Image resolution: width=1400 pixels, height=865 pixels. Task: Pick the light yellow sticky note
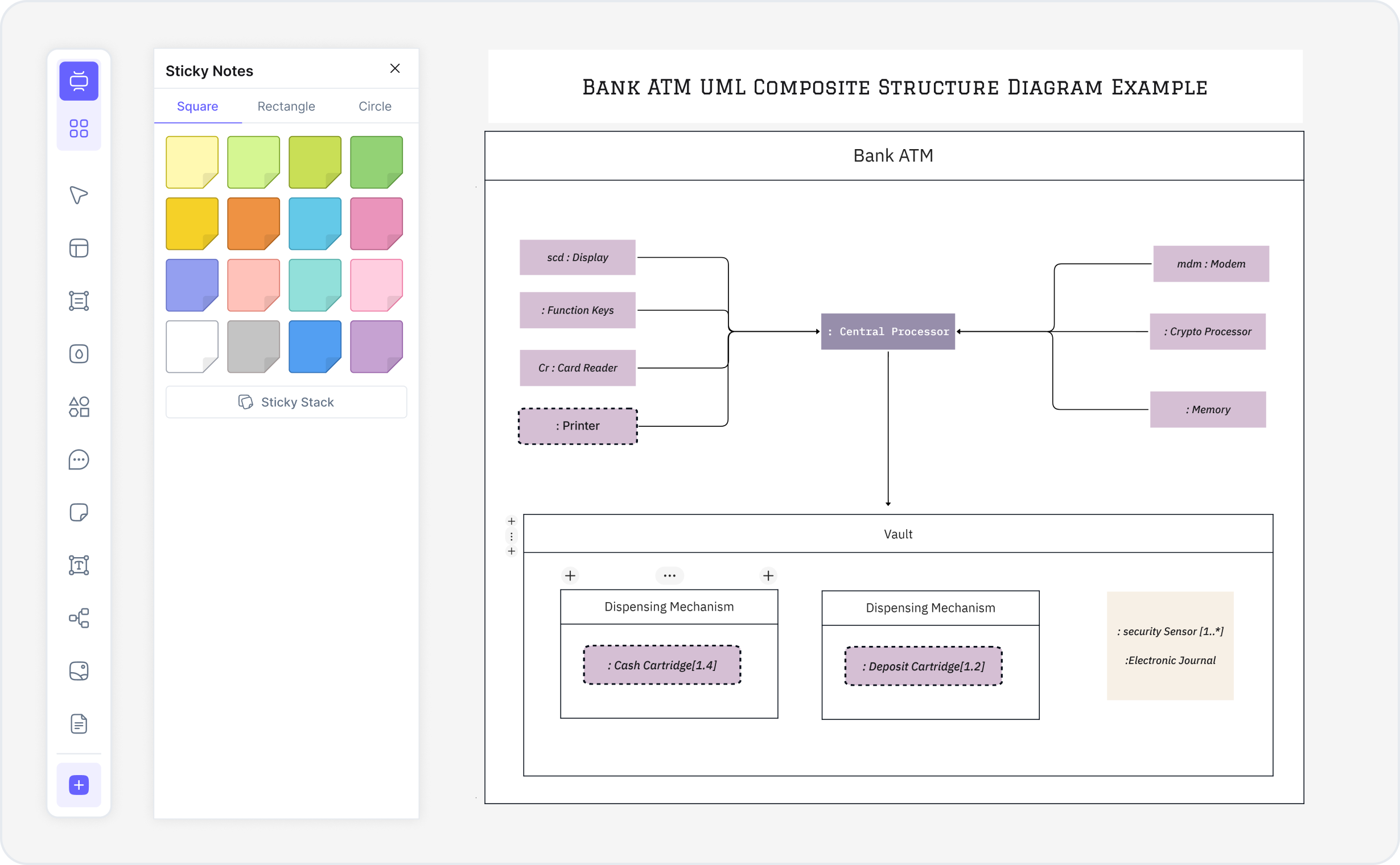tap(192, 163)
